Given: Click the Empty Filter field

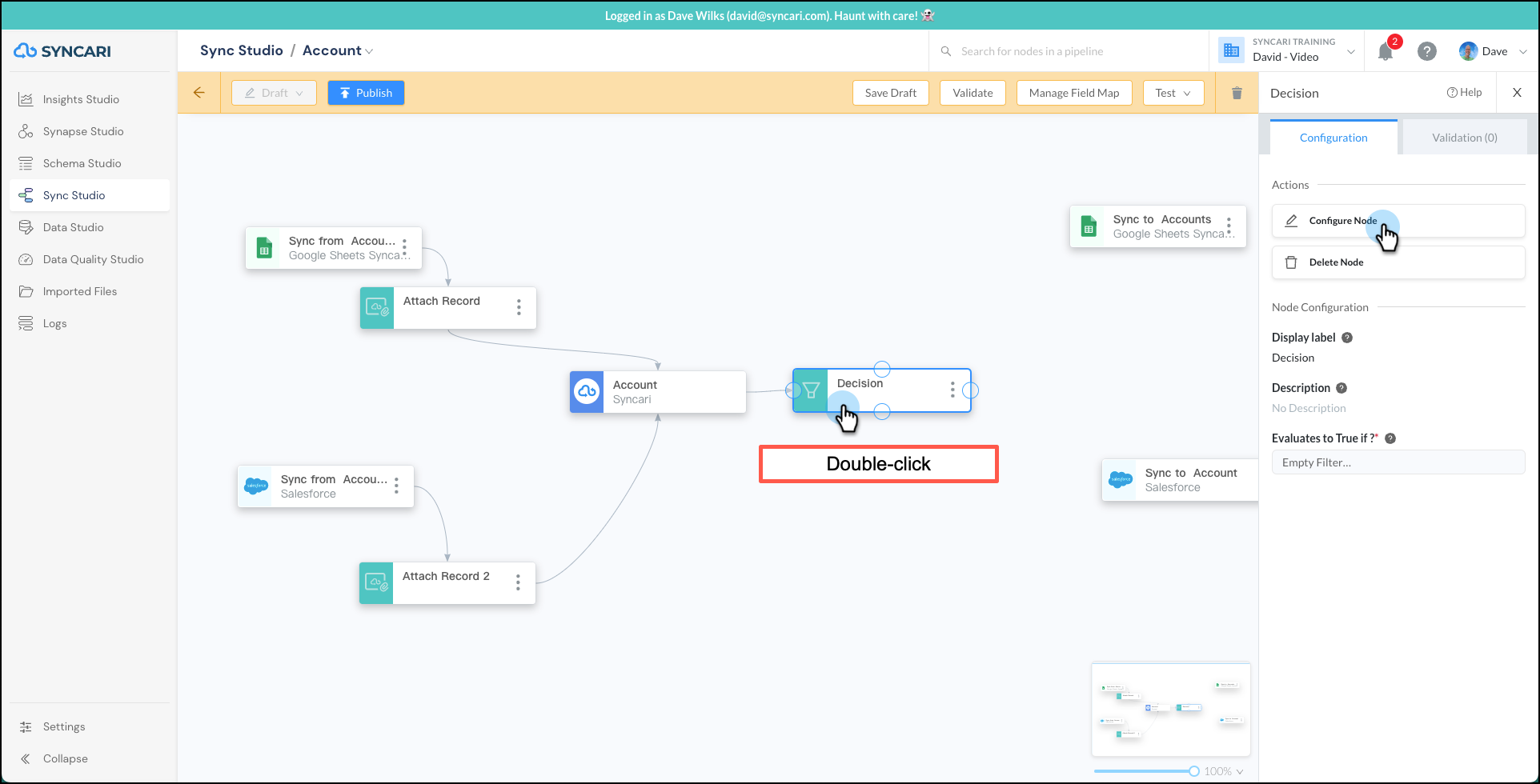Looking at the screenshot, I should (x=1398, y=462).
